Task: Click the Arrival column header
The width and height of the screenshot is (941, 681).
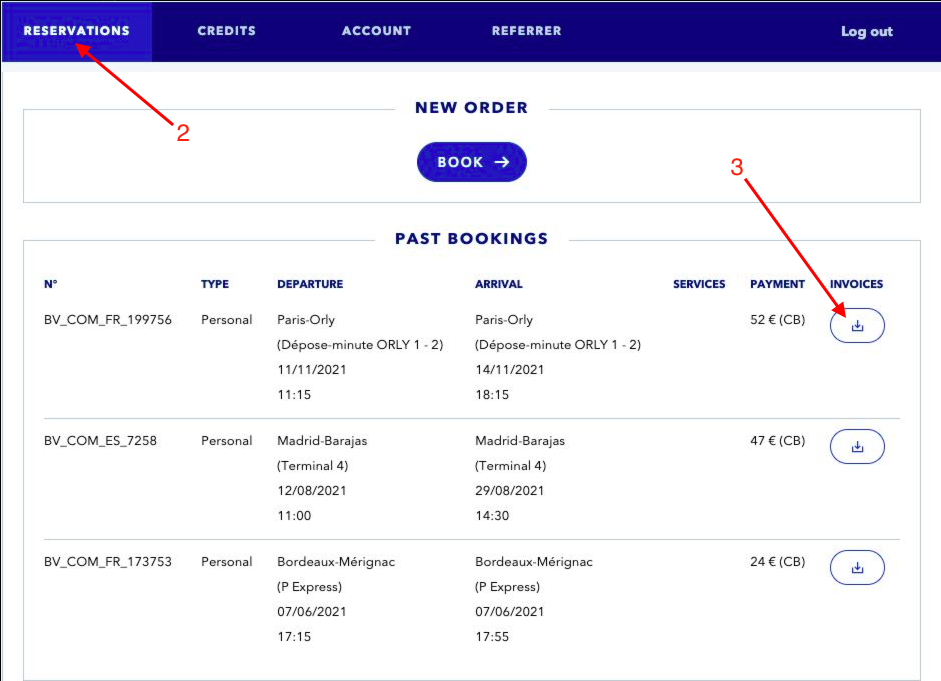Action: click(x=499, y=284)
